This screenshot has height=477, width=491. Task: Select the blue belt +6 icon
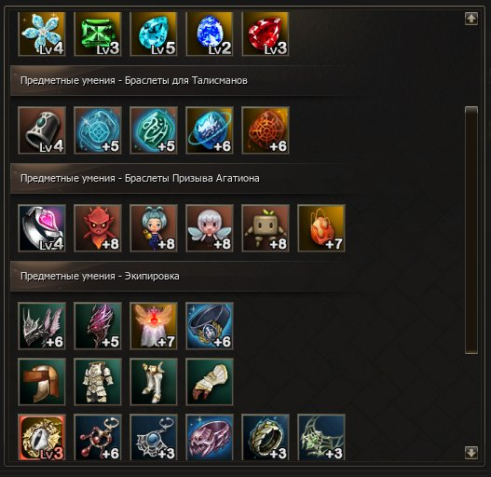pyautogui.click(x=210, y=326)
